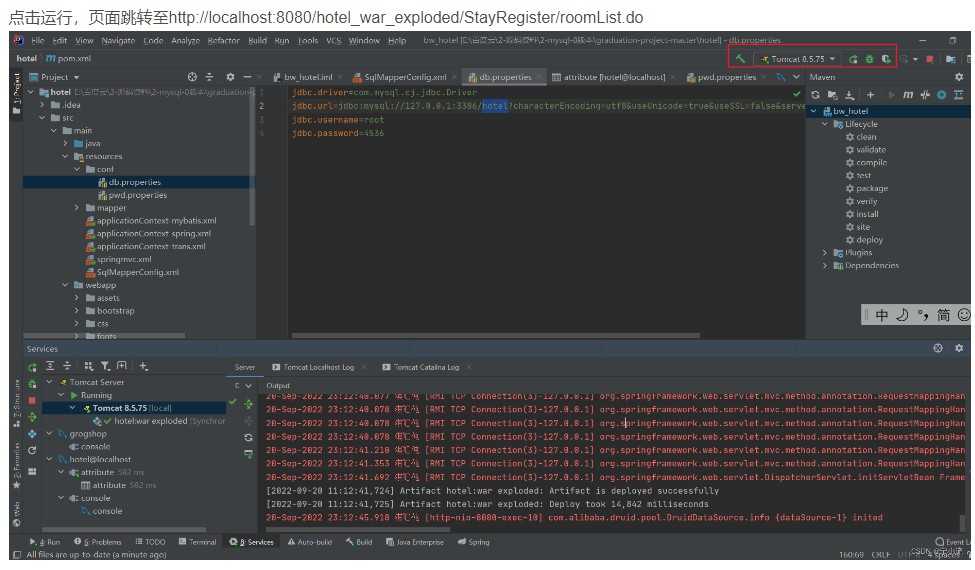Open the VCS menu
This screenshot has width=975, height=570.
point(334,41)
